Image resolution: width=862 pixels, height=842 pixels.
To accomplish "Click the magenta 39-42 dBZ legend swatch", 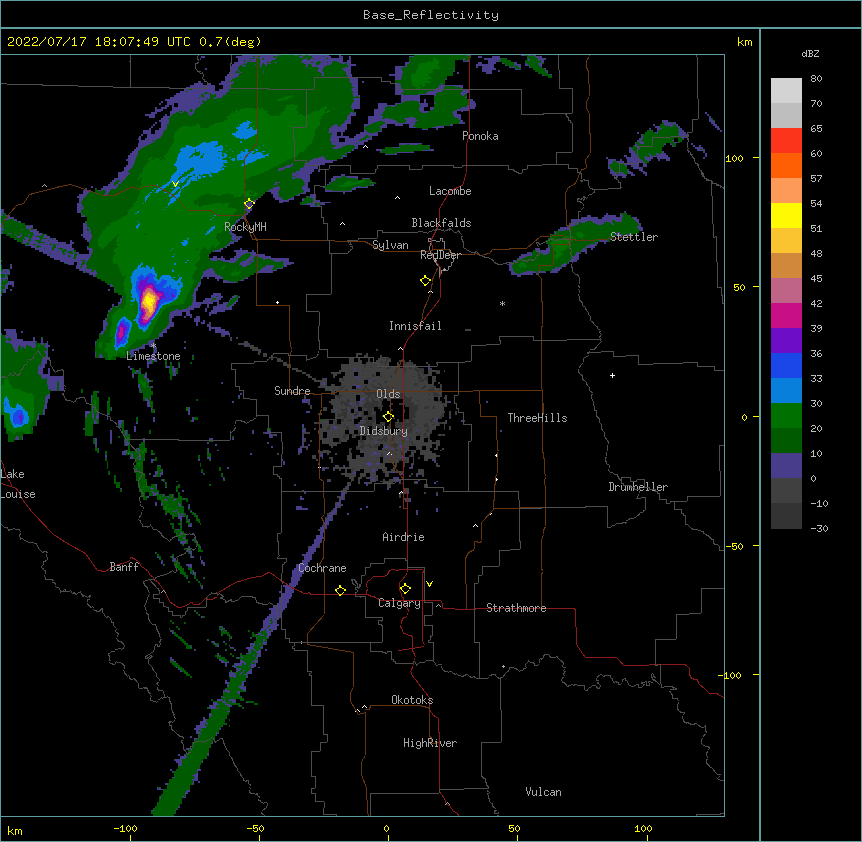I will tap(786, 315).
